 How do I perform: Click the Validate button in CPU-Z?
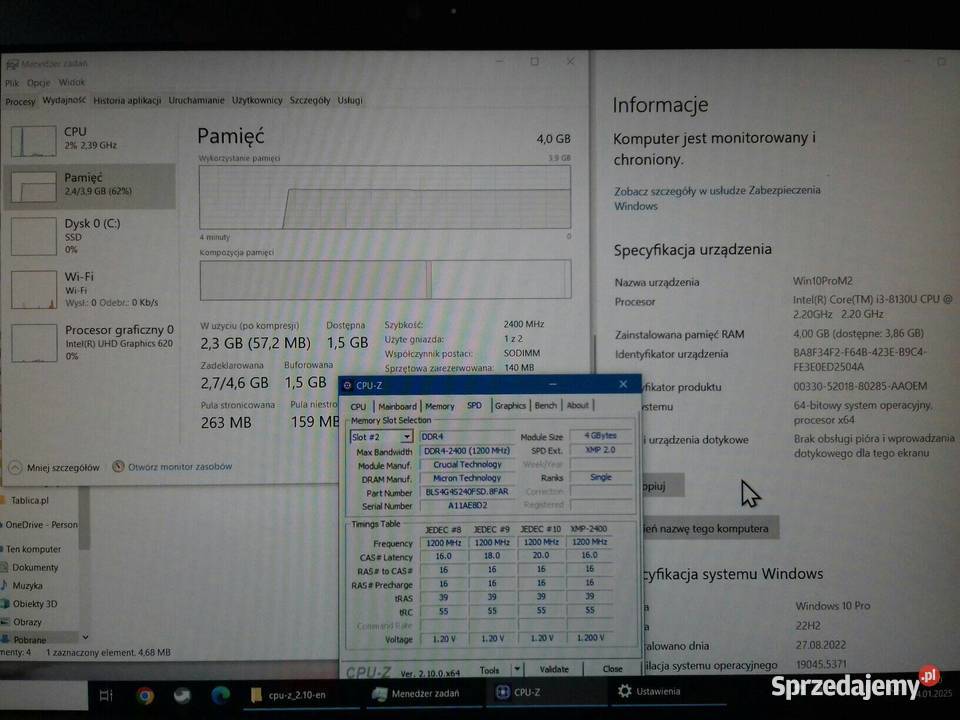[554, 669]
